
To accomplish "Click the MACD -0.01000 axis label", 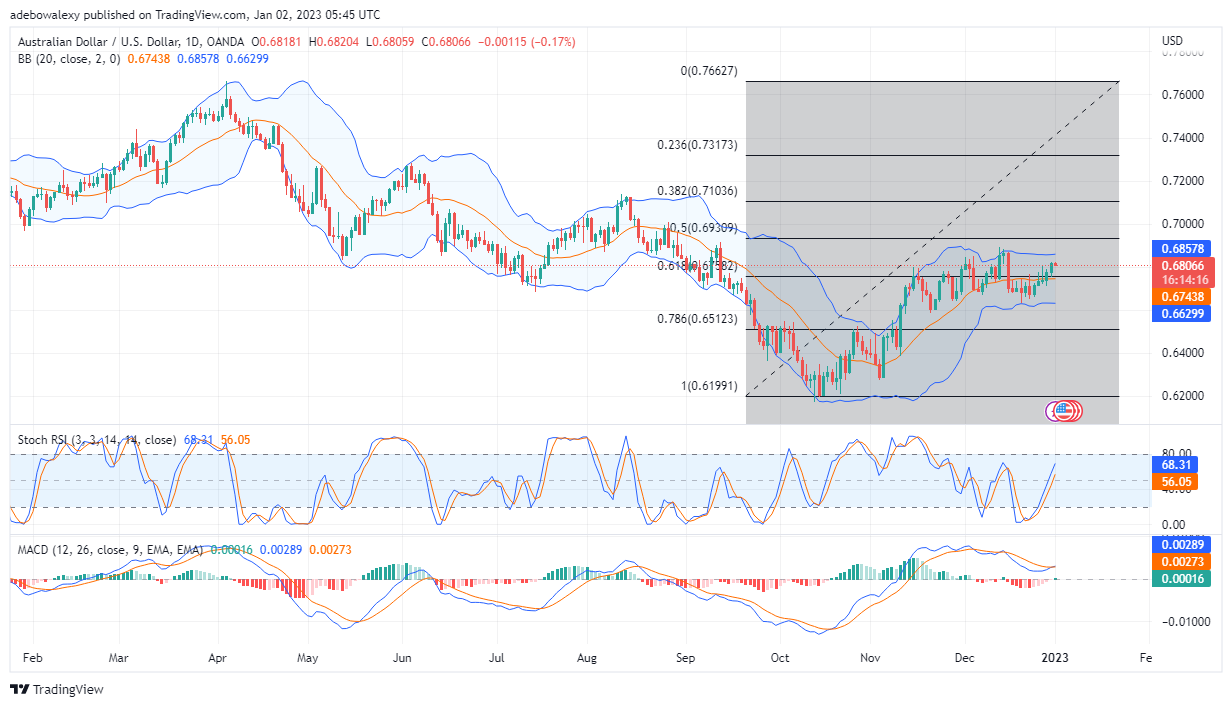I will [1187, 622].
